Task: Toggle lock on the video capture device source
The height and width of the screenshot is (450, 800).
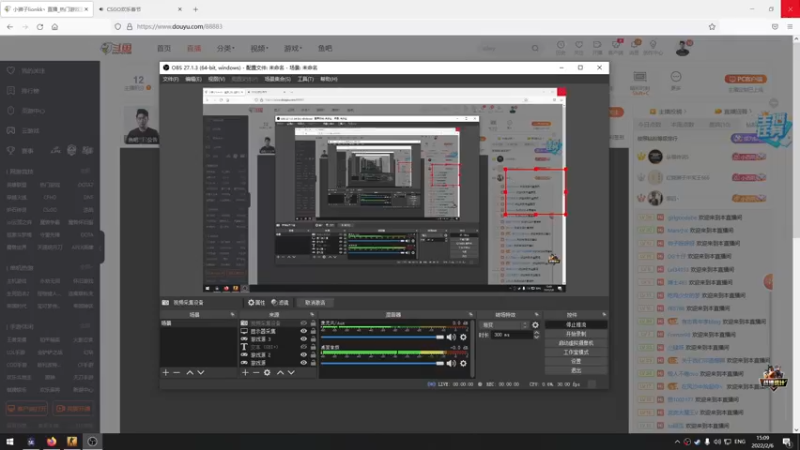Action: pyautogui.click(x=313, y=323)
